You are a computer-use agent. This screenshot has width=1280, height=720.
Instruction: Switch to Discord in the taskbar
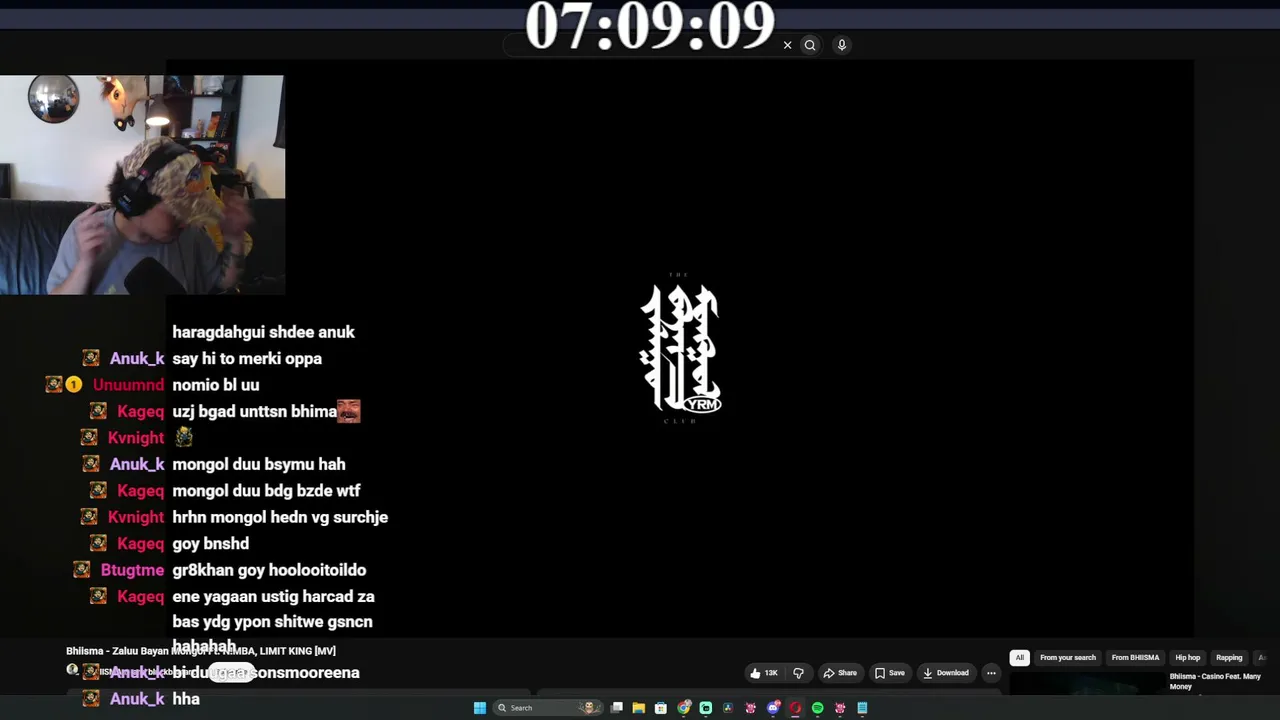pos(773,708)
